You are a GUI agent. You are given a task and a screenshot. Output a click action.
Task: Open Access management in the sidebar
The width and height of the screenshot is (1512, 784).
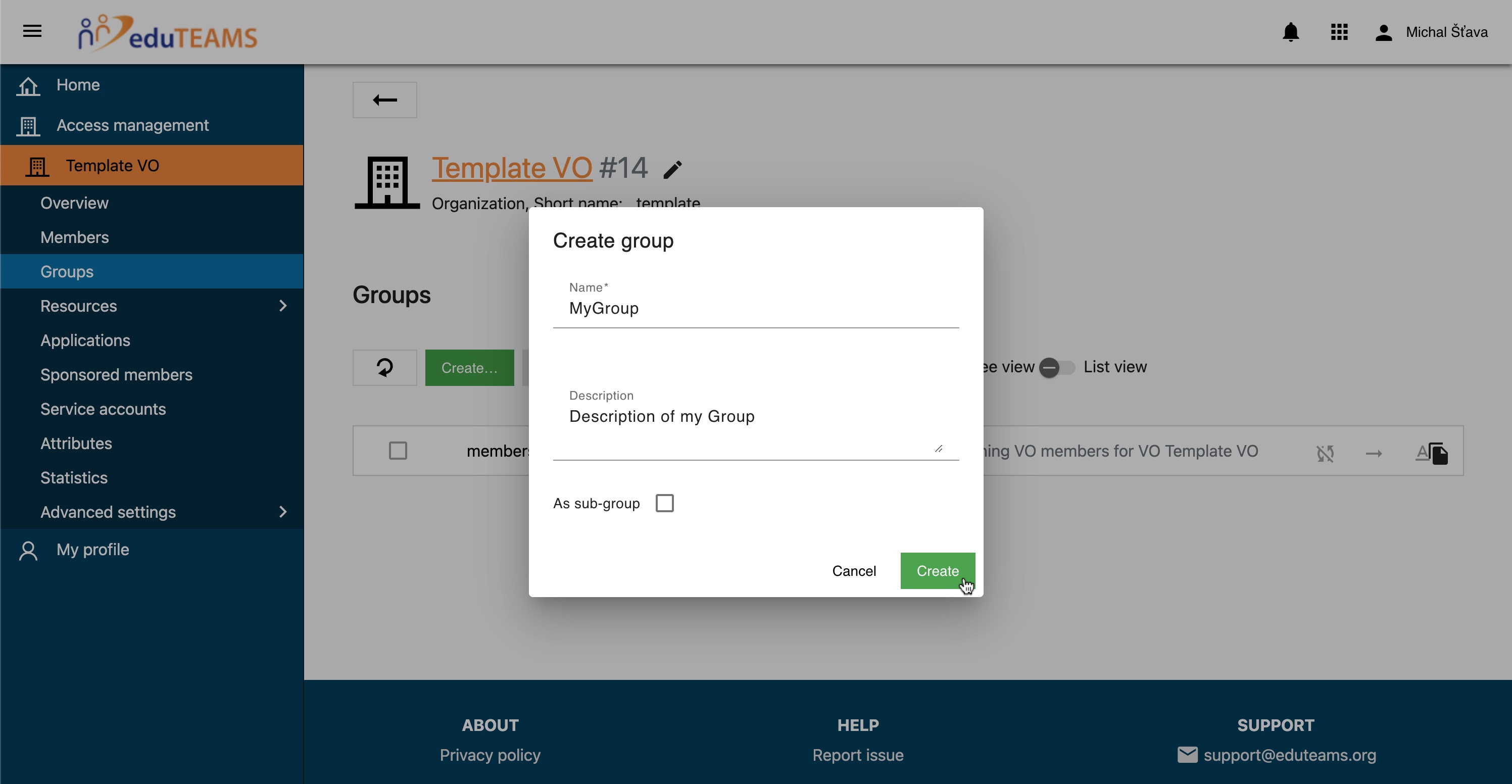(152, 126)
